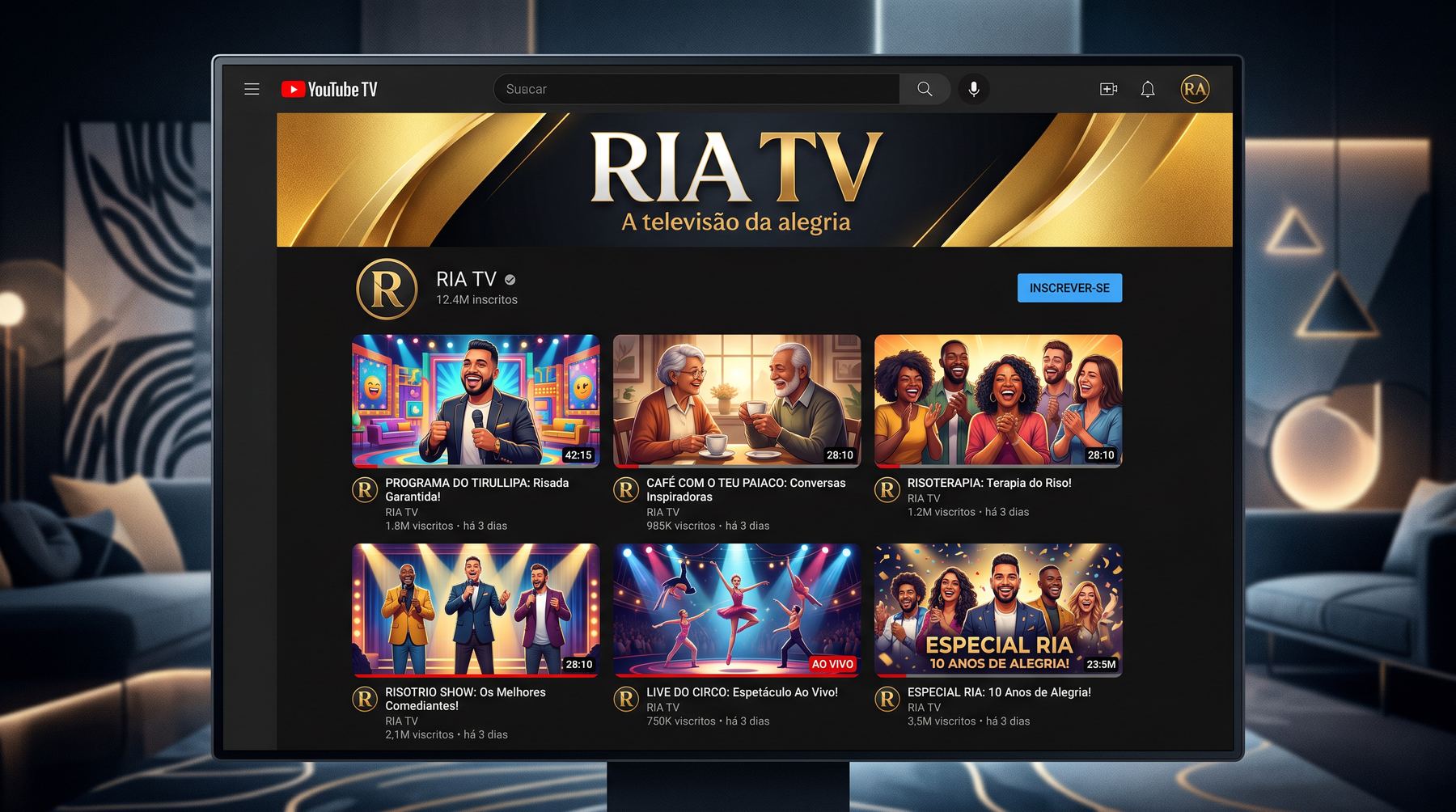
Task: Click RIA TV name under LIVE DO CIRCO
Action: pos(662,707)
